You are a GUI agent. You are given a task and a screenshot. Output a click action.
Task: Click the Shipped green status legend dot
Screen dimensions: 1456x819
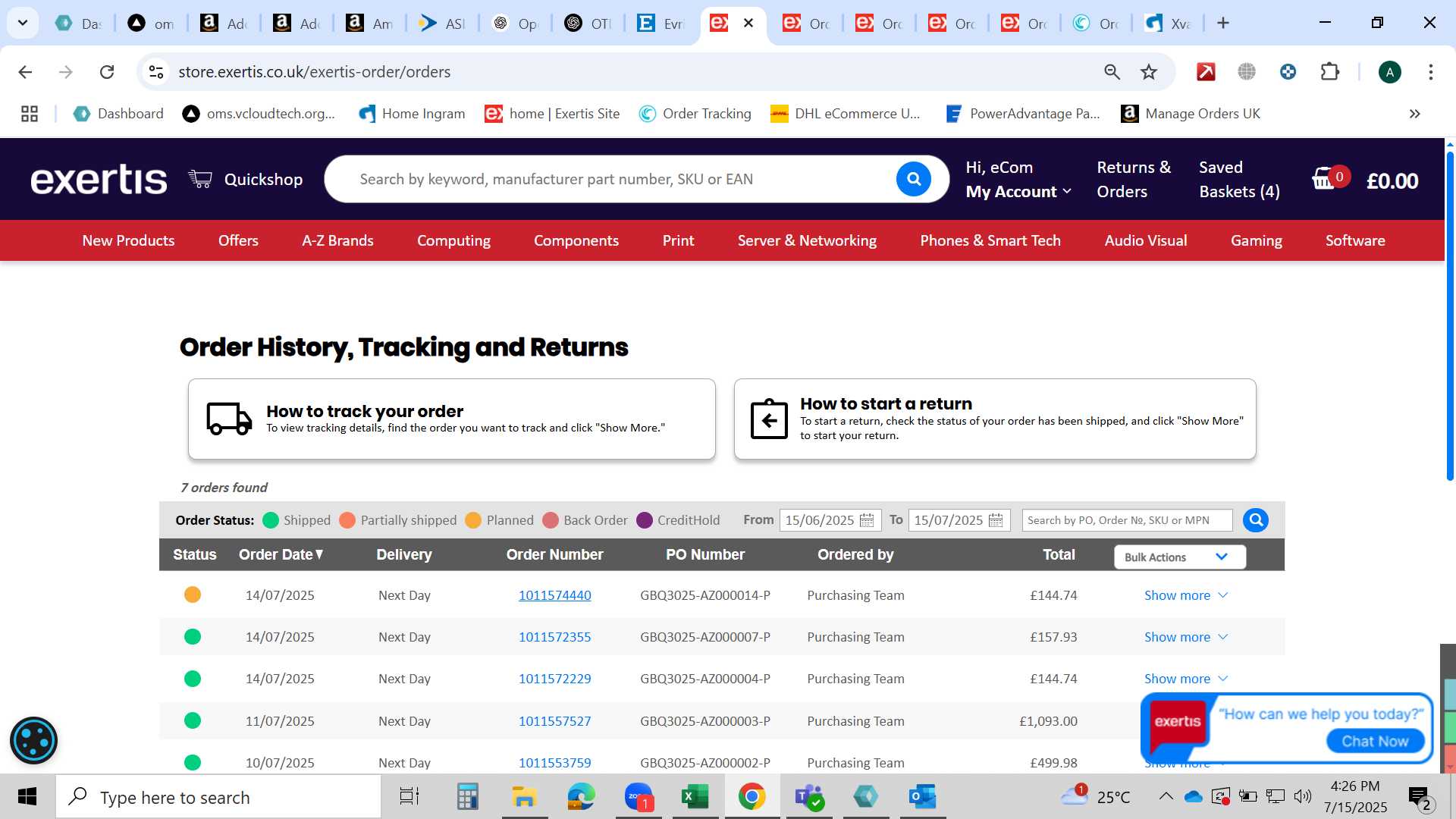[271, 520]
